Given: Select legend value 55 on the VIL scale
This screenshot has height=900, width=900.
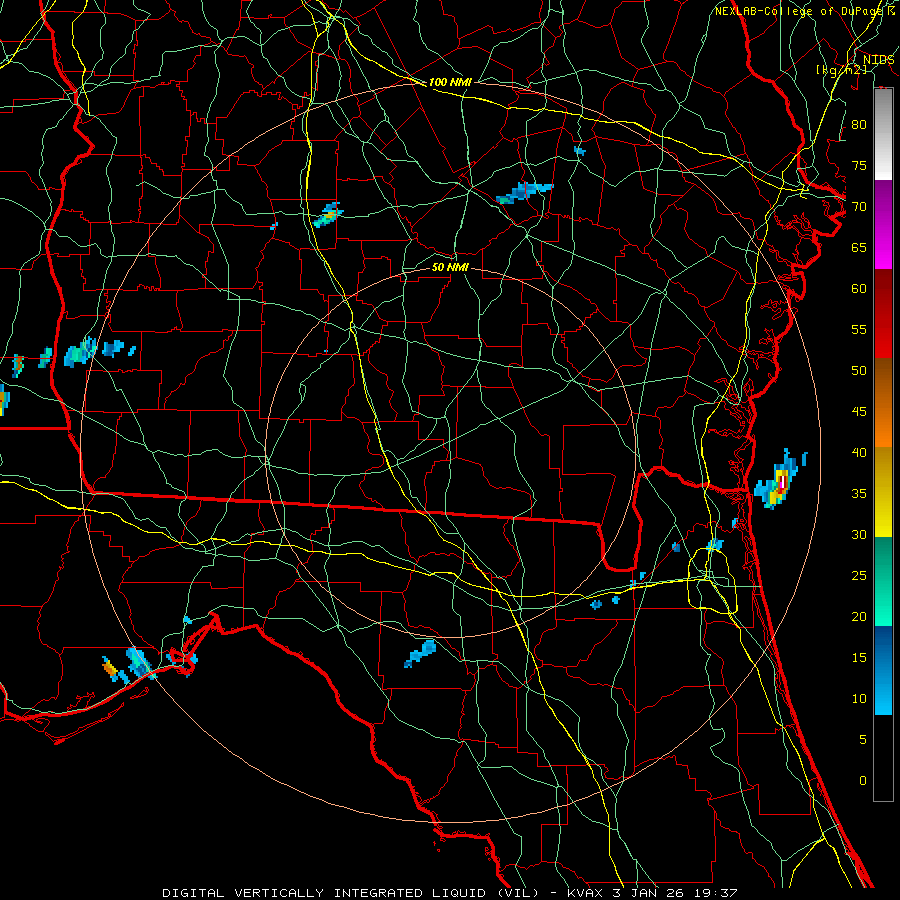Looking at the screenshot, I should (859, 329).
